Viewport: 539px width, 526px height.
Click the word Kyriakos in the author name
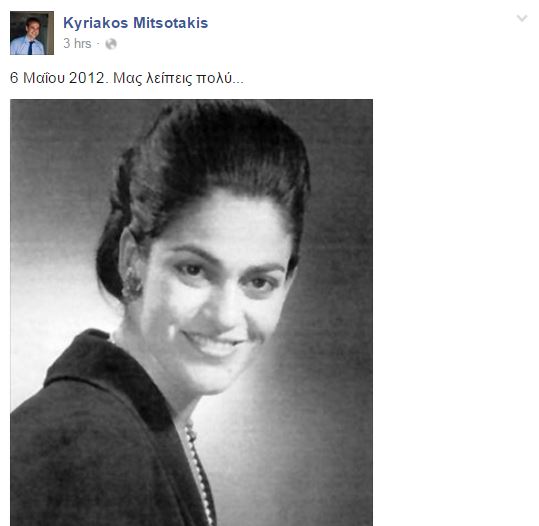pos(96,23)
